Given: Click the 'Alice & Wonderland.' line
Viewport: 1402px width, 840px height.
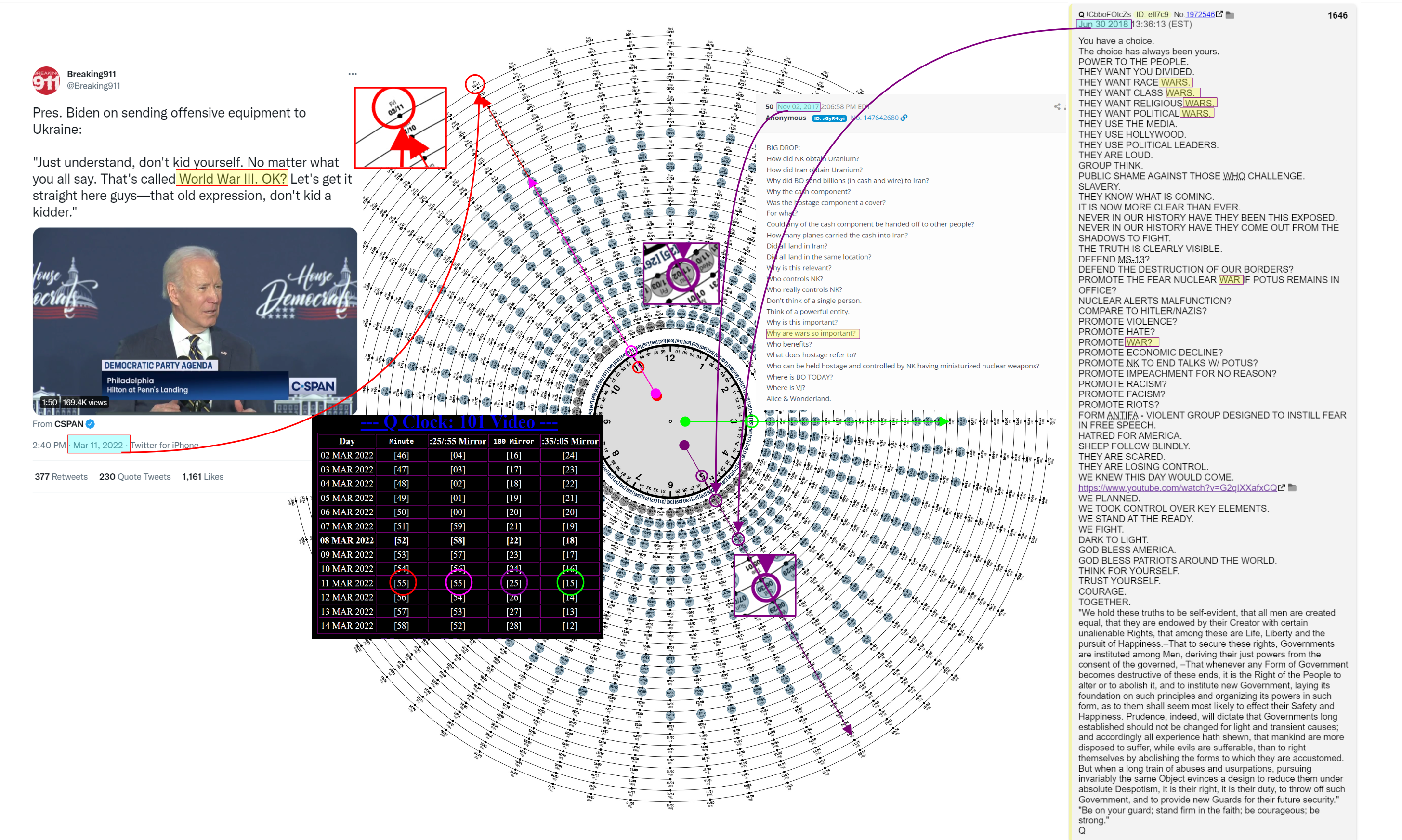Looking at the screenshot, I should [x=799, y=398].
